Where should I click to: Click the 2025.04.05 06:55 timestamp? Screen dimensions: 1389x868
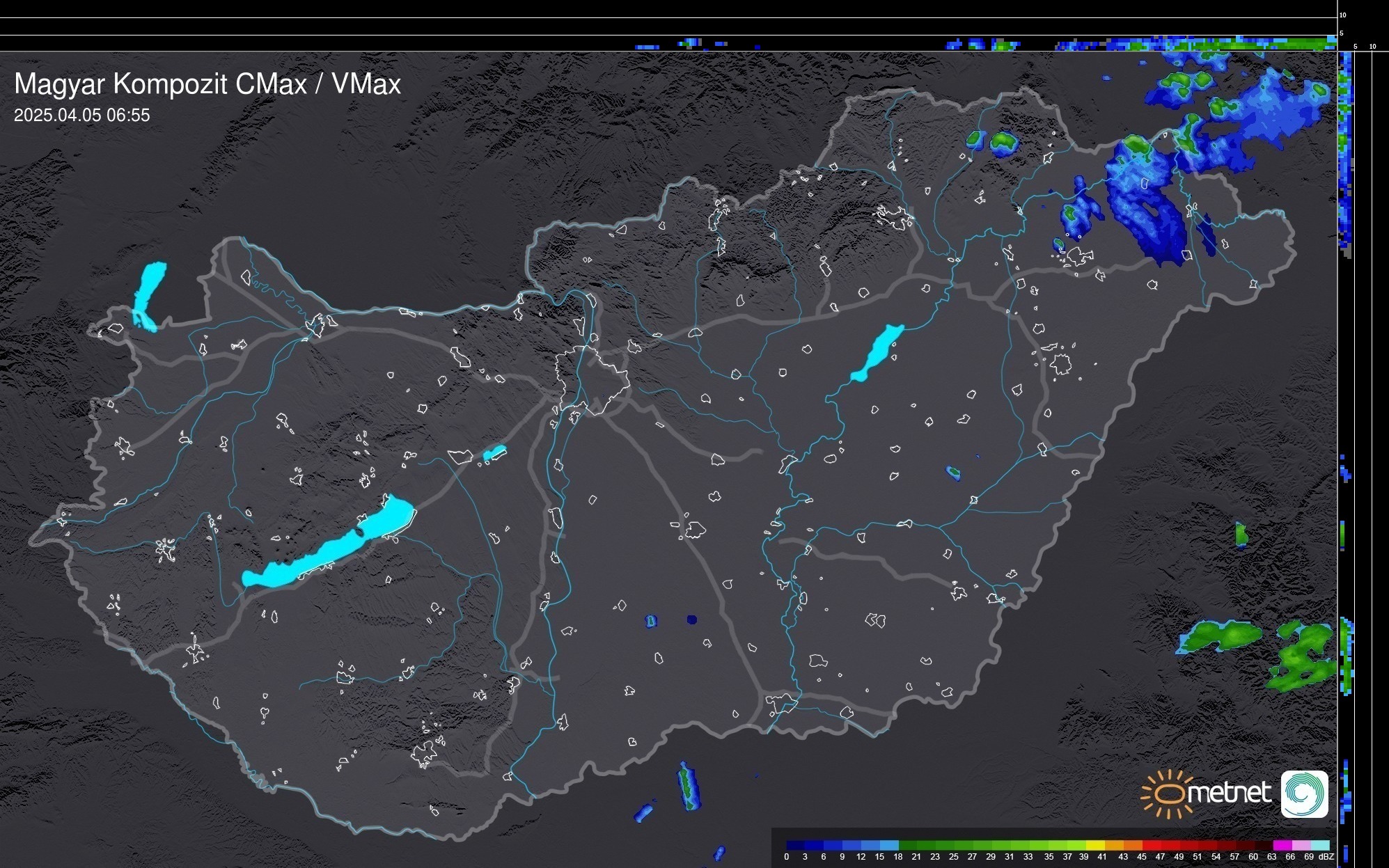click(x=81, y=116)
